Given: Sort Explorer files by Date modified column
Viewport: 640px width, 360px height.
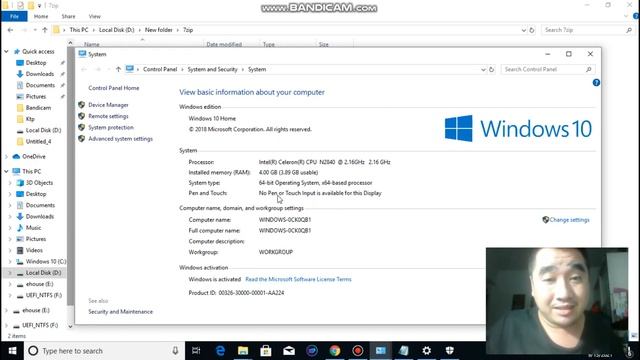Looking at the screenshot, I should (x=224, y=44).
